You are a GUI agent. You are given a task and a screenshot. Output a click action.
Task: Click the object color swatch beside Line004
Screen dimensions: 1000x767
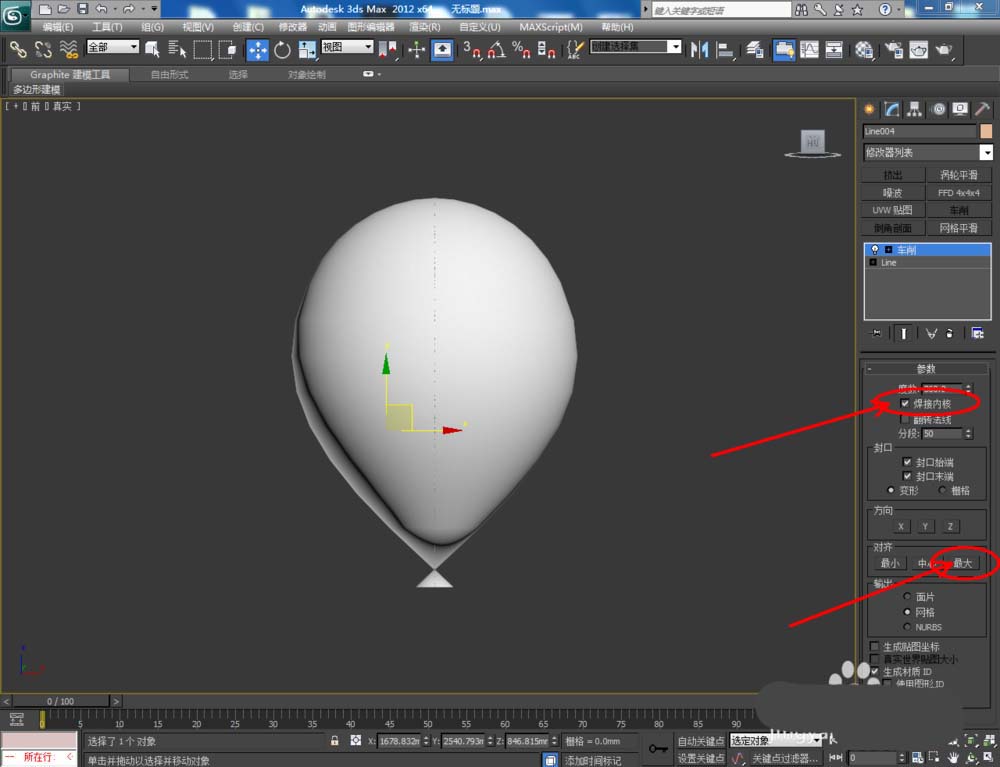[x=986, y=131]
